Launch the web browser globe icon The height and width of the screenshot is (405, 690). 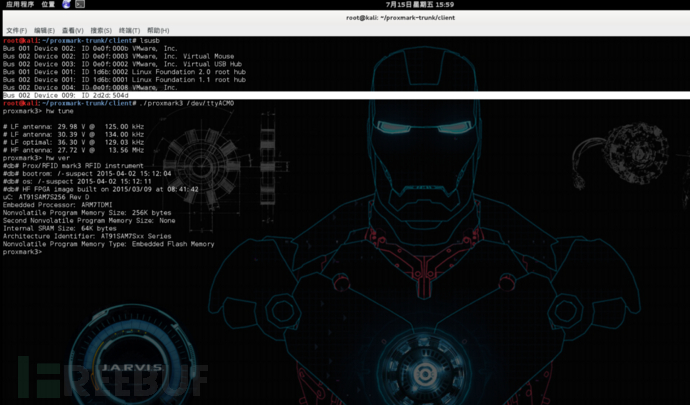point(66,4)
